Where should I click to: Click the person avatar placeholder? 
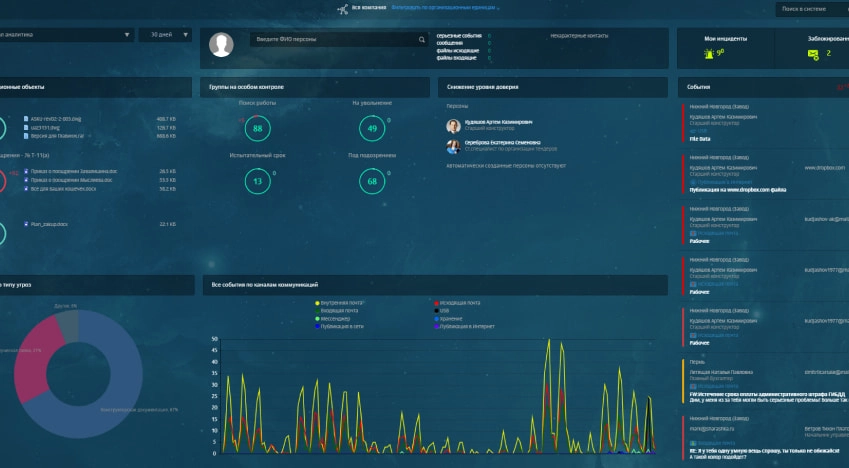pyautogui.click(x=221, y=44)
